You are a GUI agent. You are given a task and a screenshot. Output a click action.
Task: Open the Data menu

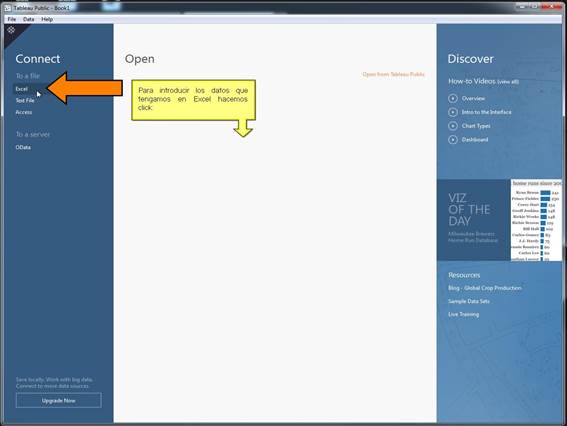29,19
